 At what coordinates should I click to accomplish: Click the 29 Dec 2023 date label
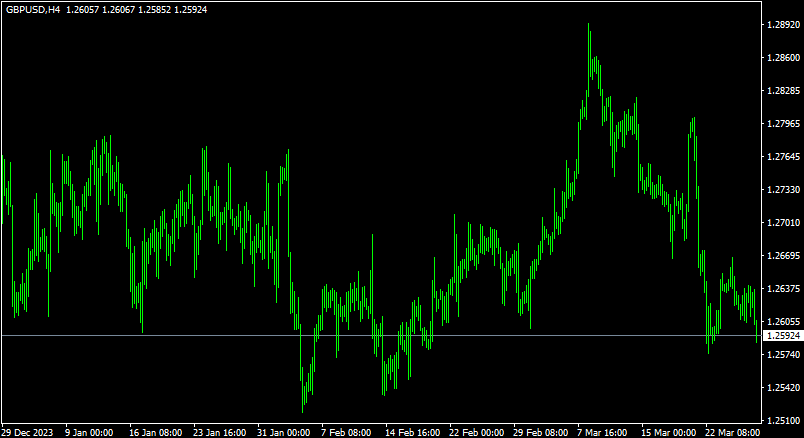click(27, 432)
